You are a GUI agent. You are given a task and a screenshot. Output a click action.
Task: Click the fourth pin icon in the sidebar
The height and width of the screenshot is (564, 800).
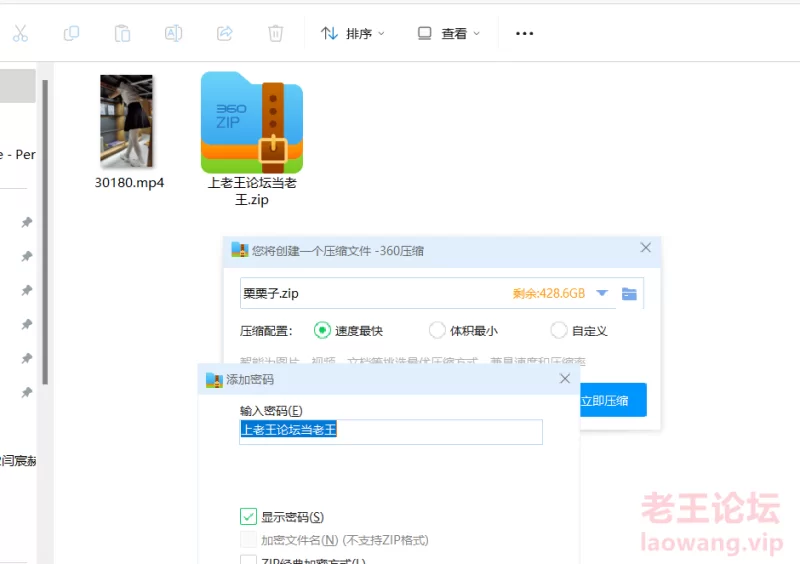(x=27, y=324)
